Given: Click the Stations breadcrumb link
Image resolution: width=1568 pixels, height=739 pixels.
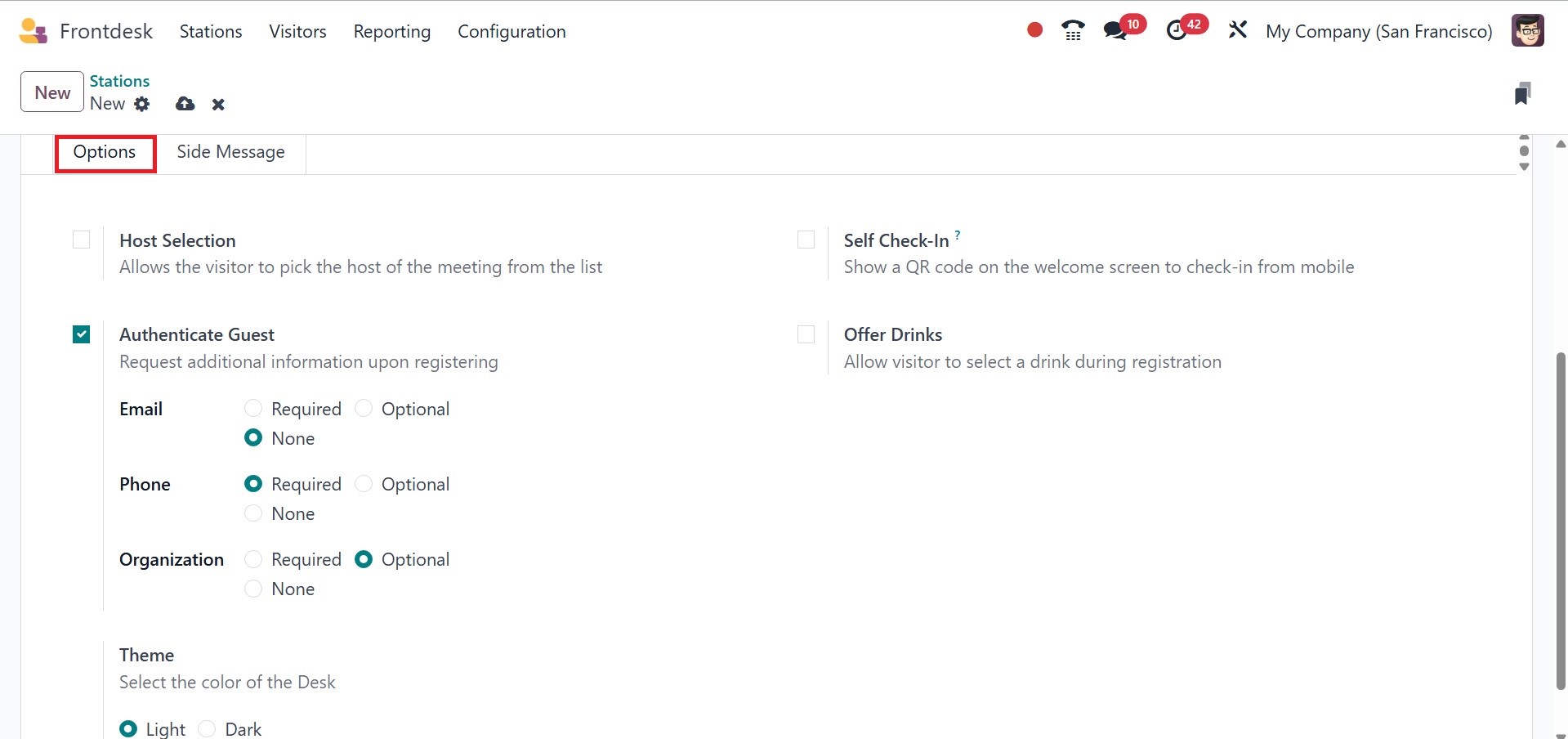Looking at the screenshot, I should [x=119, y=81].
